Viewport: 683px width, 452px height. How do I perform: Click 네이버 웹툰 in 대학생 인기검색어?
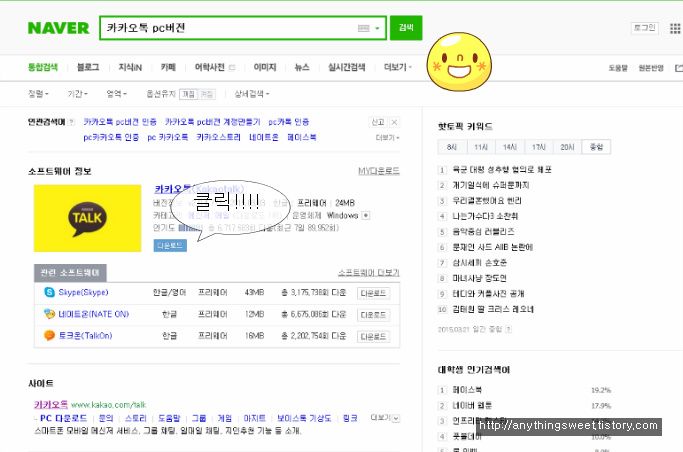tap(472, 405)
